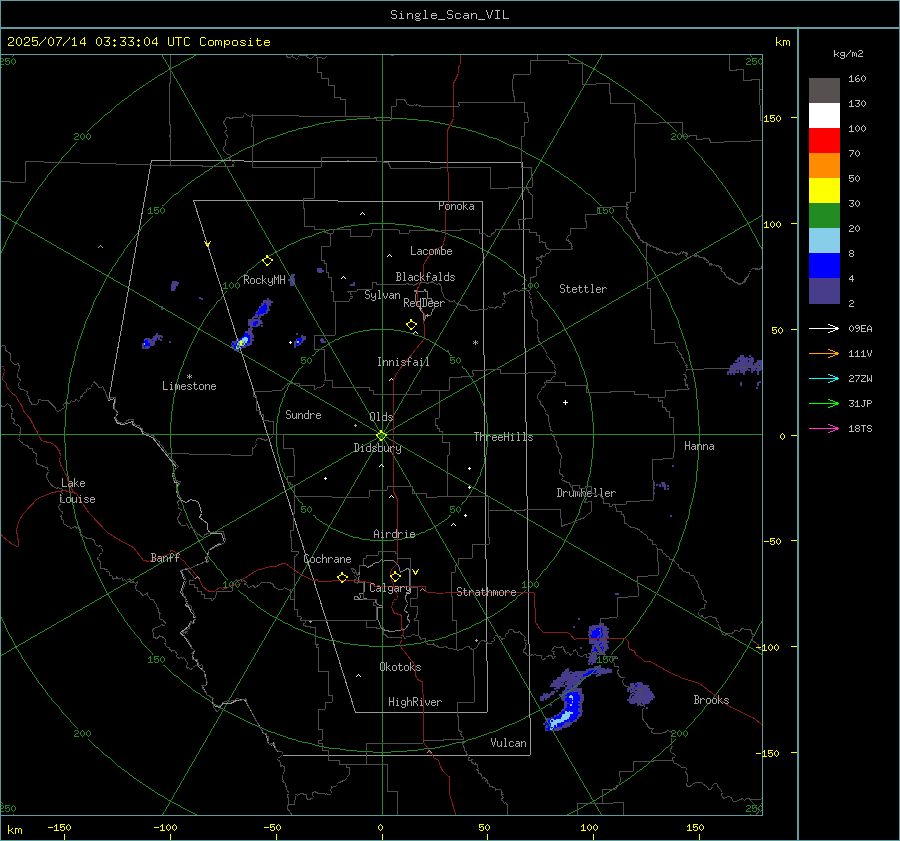Click the purple 2-4 legend swatch

tap(824, 290)
